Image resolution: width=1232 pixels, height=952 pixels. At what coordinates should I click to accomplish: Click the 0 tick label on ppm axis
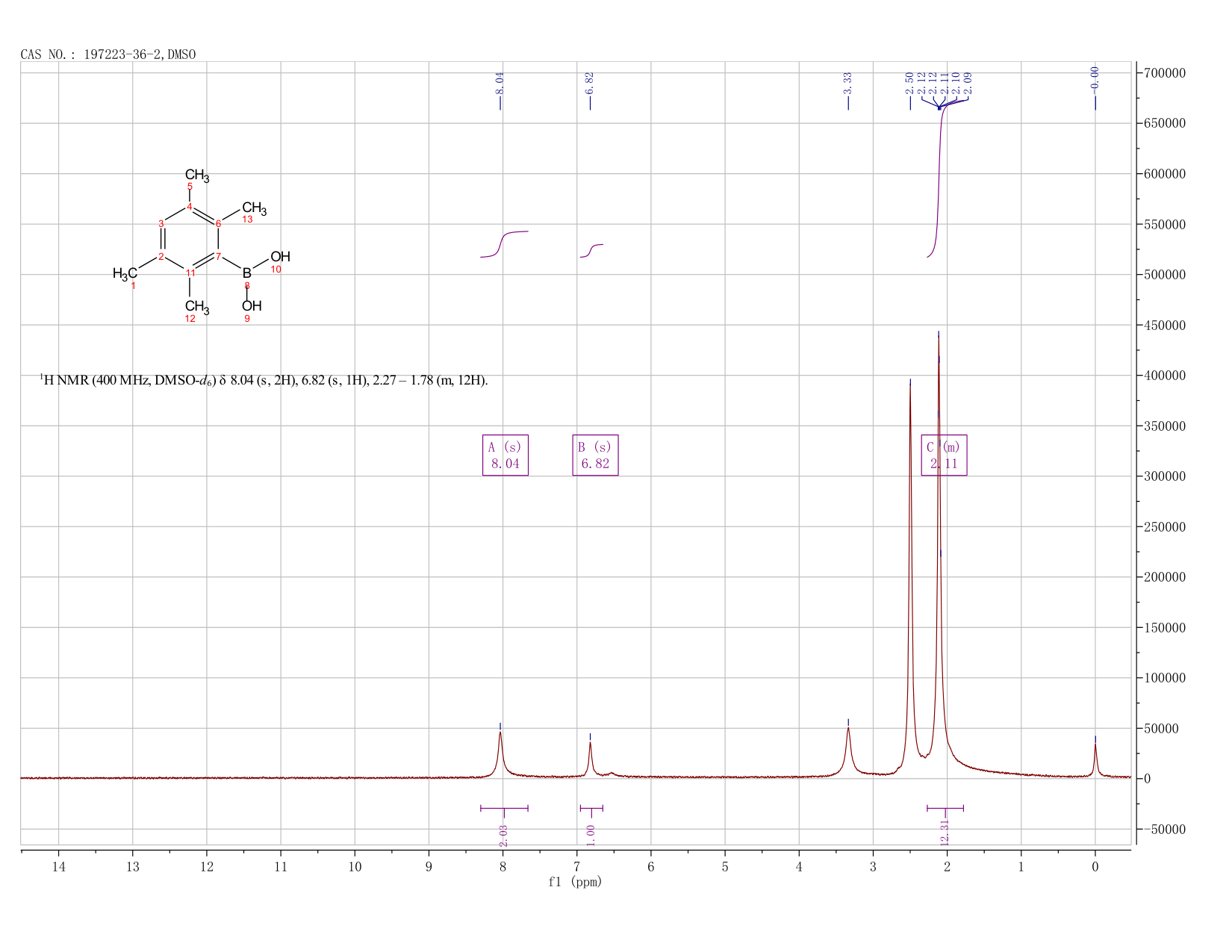(x=1095, y=867)
